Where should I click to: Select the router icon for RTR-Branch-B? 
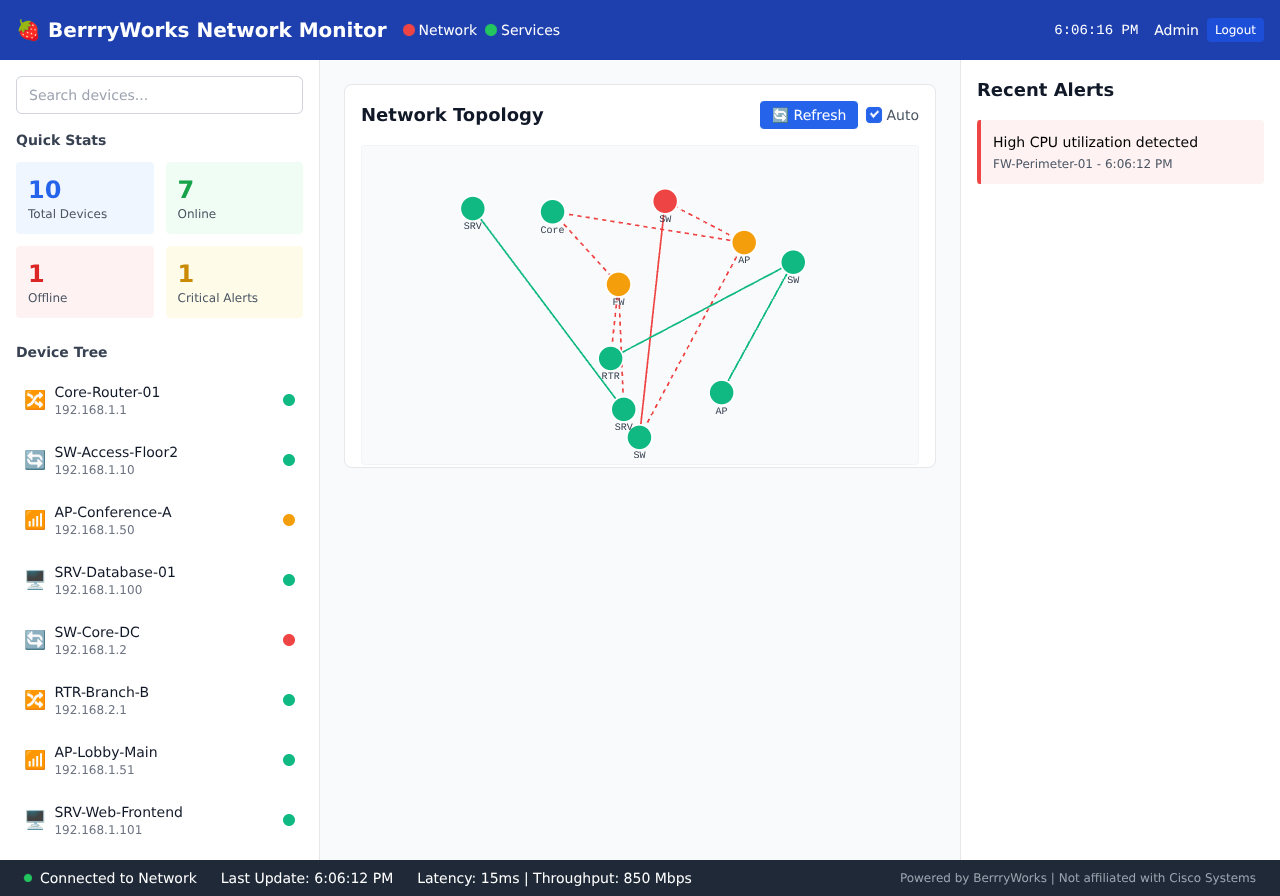point(35,699)
